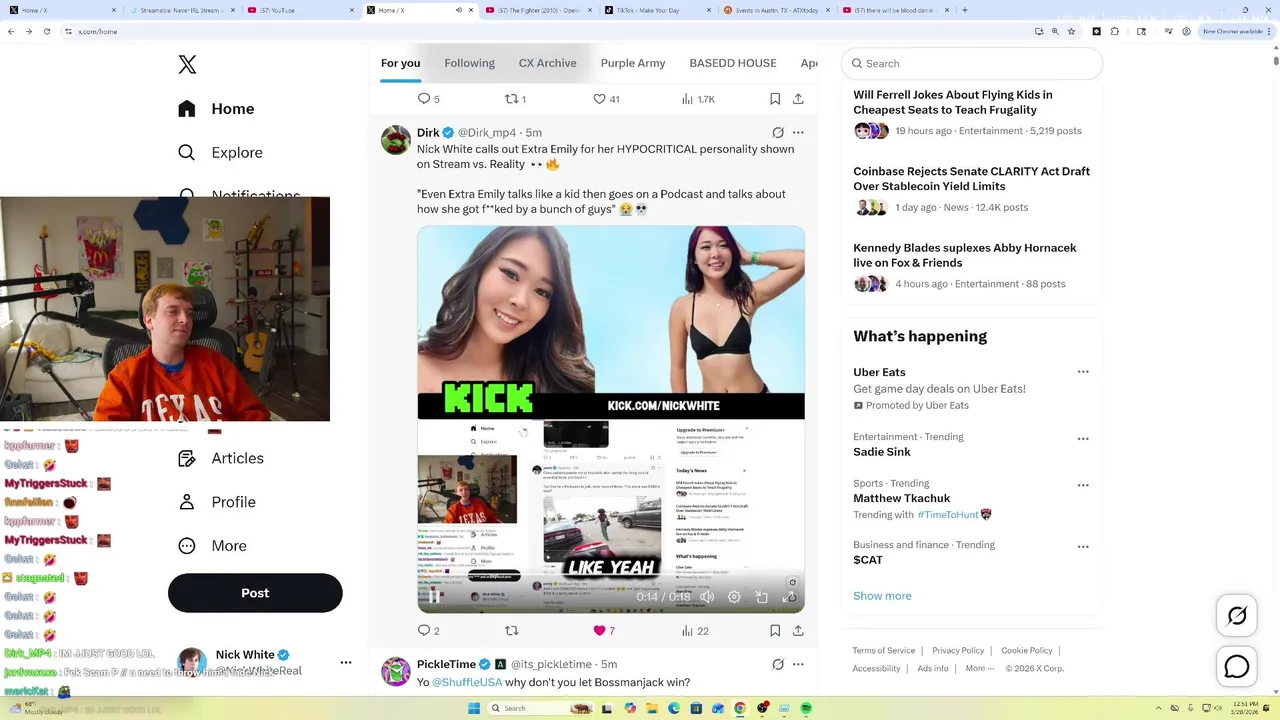Image resolution: width=1280 pixels, height=720 pixels.
Task: Share the top post
Action: pos(798,99)
